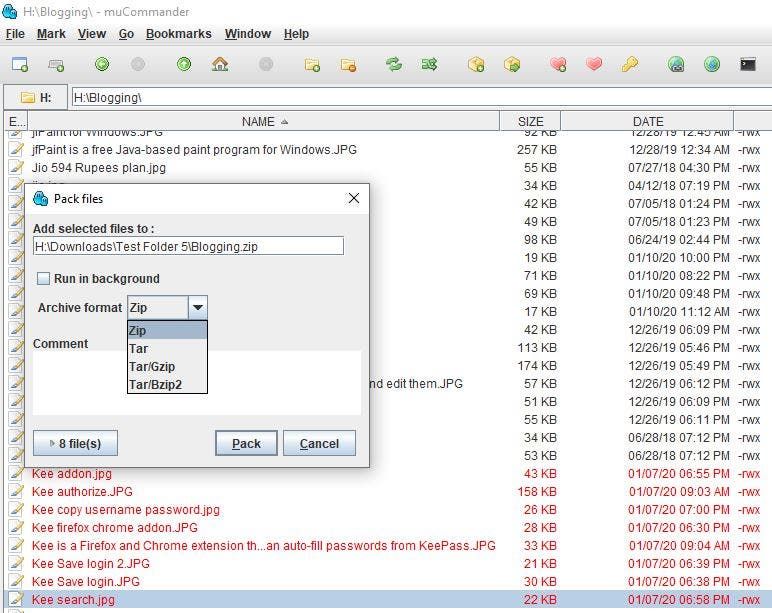Click the file icon beside Jio 594 Rupees plan.jpg
Screen dimensions: 772x613
pyautogui.click(x=16, y=167)
